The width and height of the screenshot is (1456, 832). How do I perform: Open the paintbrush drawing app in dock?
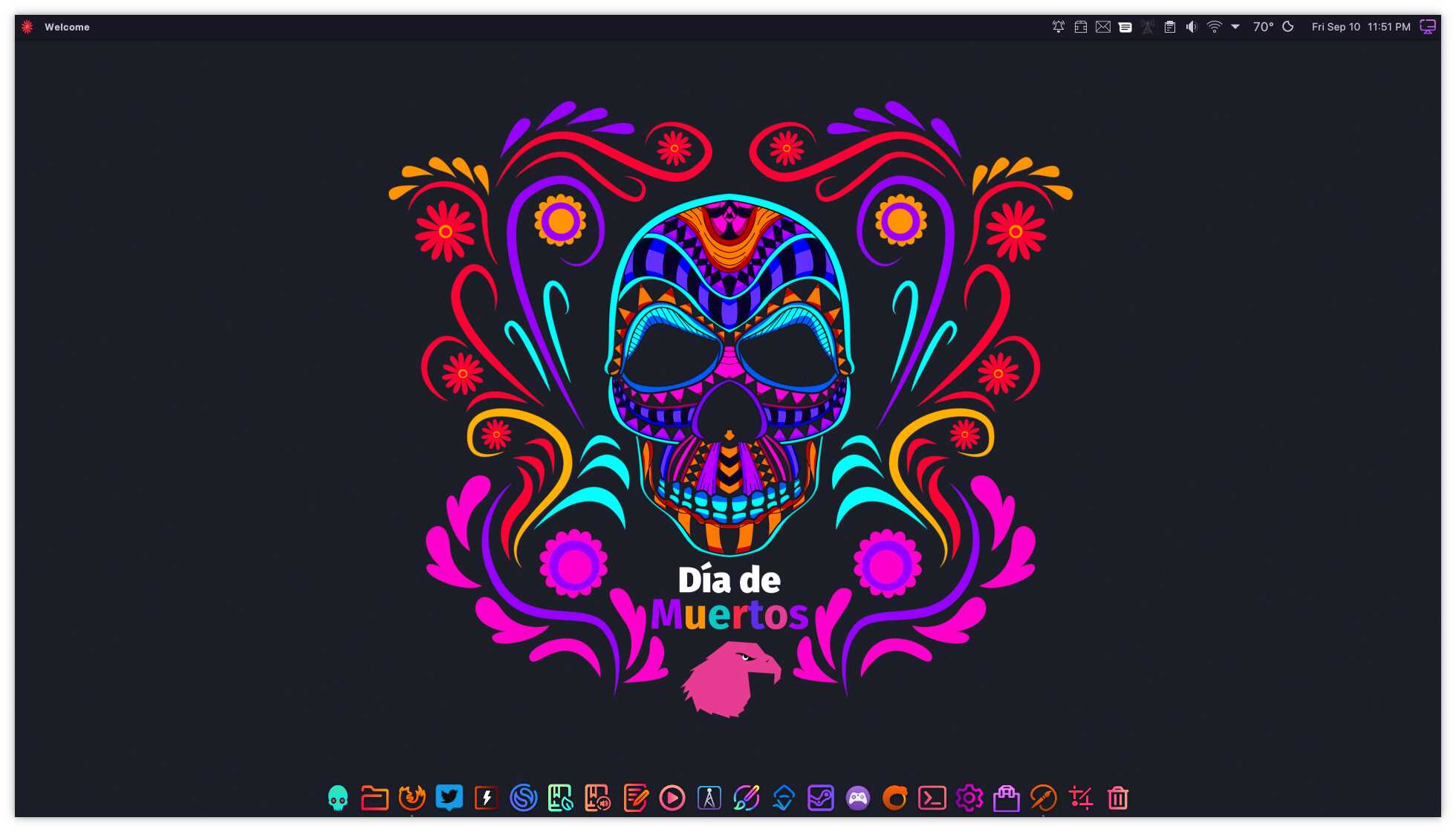(747, 798)
